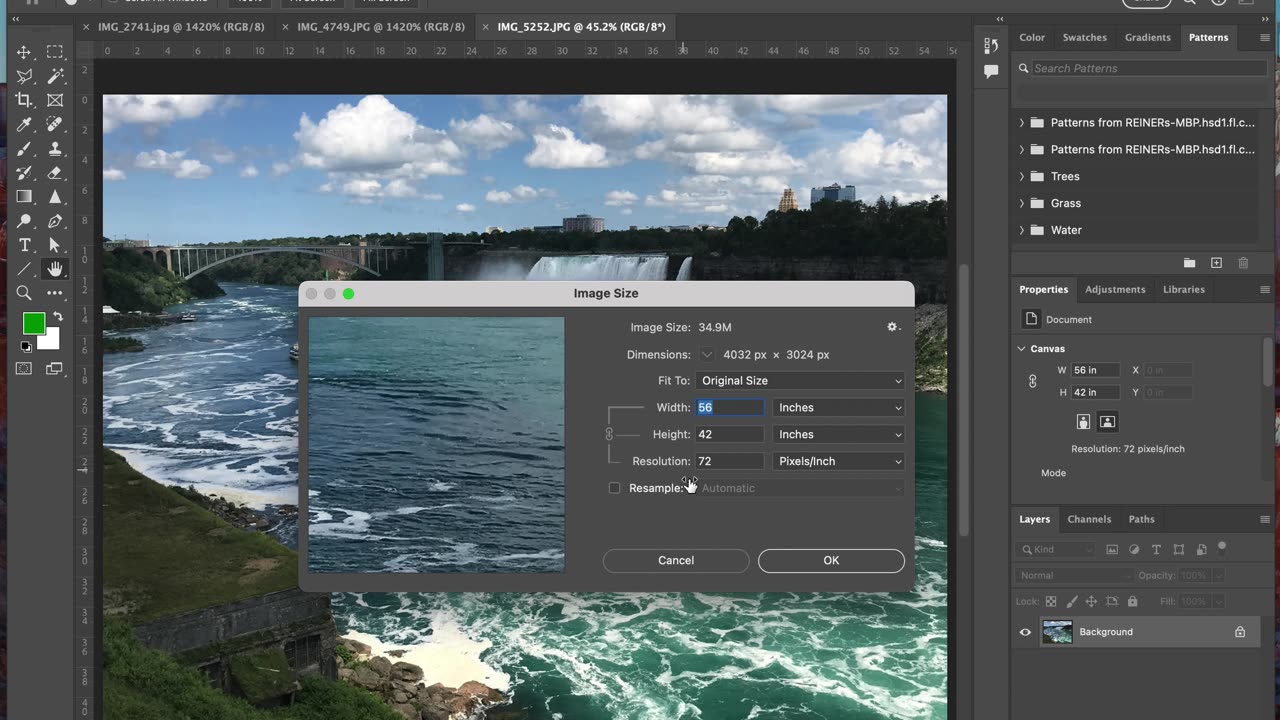Create a new pattern

(1216, 263)
